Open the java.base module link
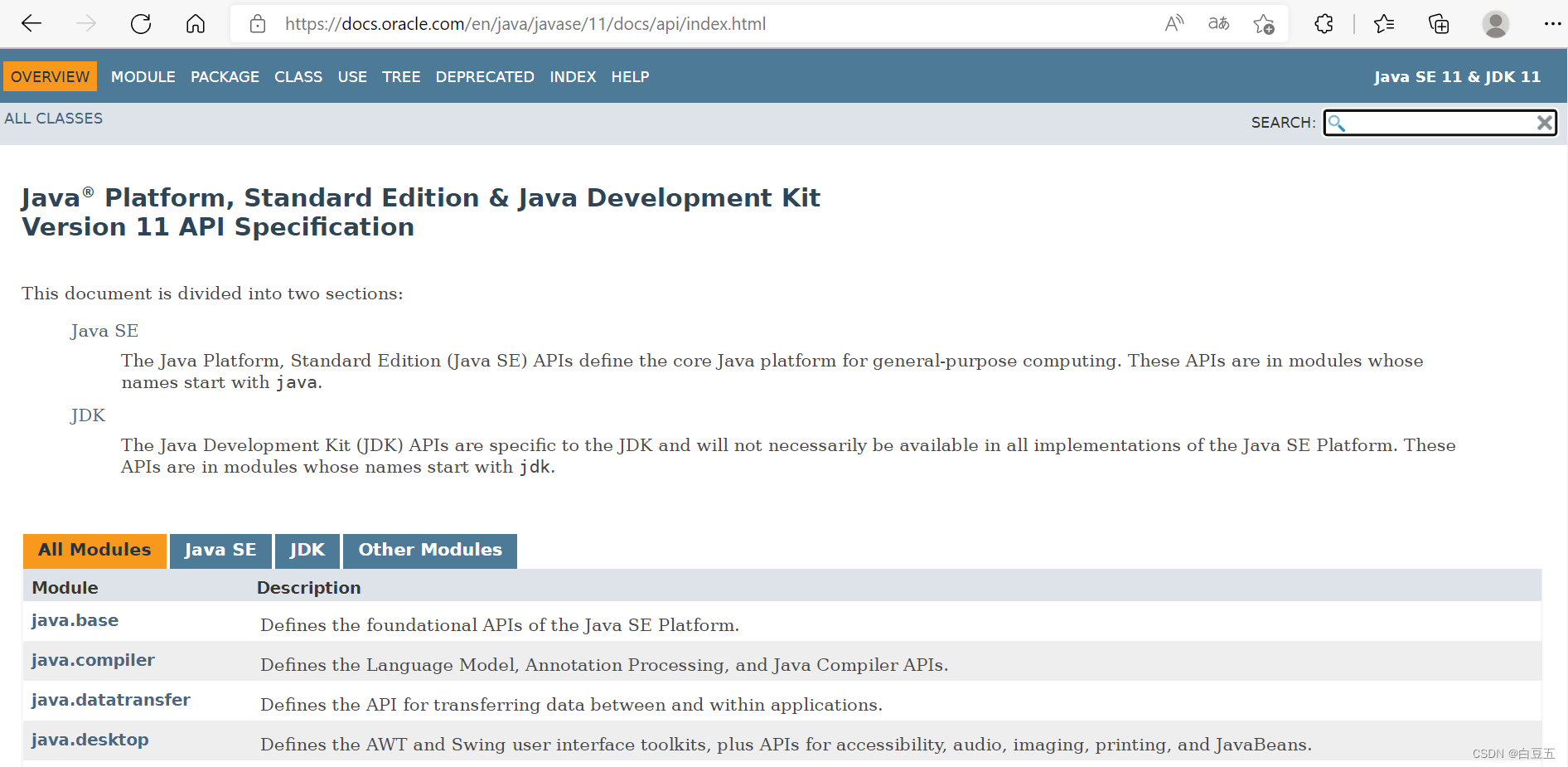This screenshot has height=767, width=1568. (75, 620)
